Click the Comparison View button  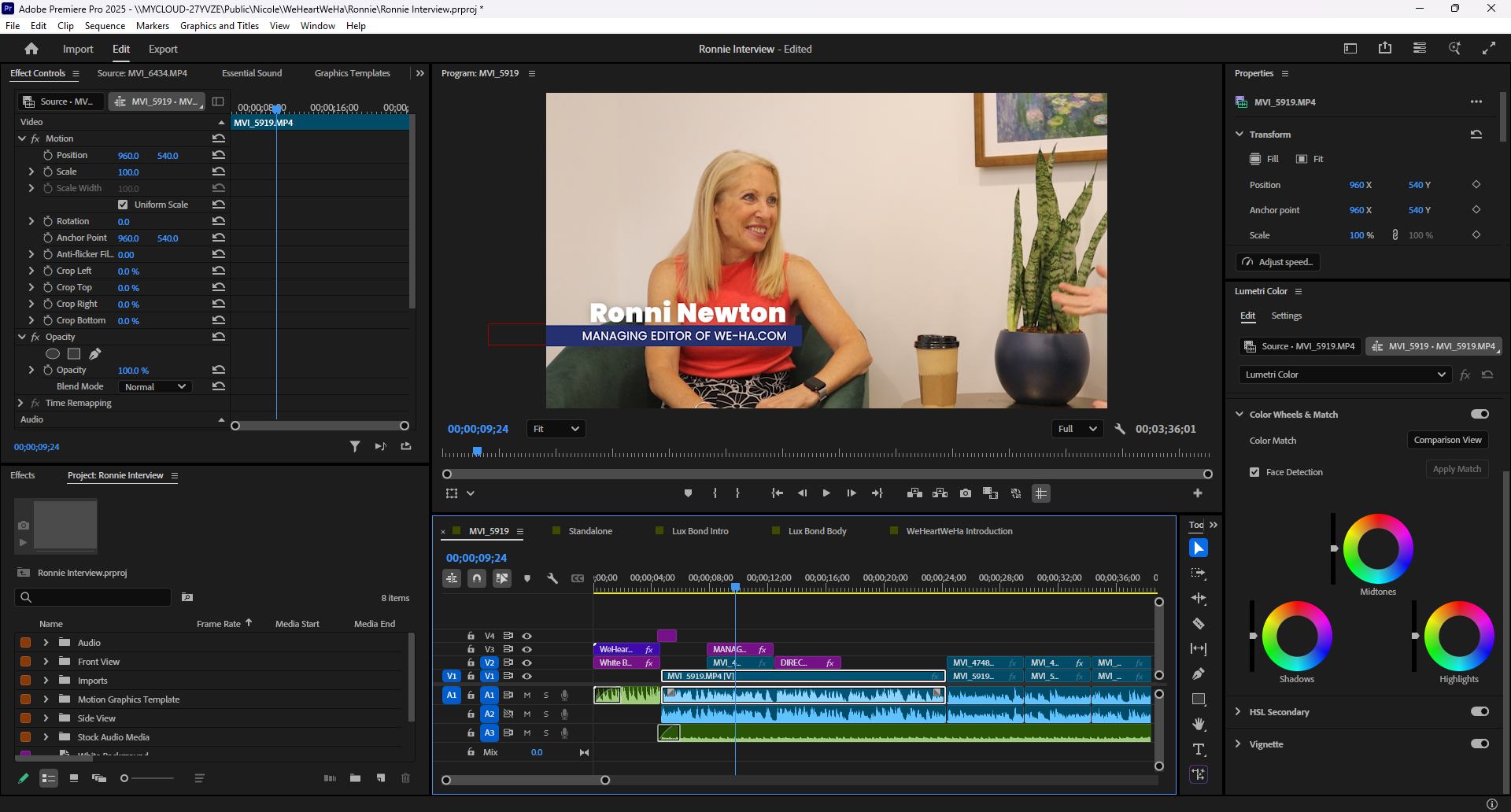(1446, 440)
